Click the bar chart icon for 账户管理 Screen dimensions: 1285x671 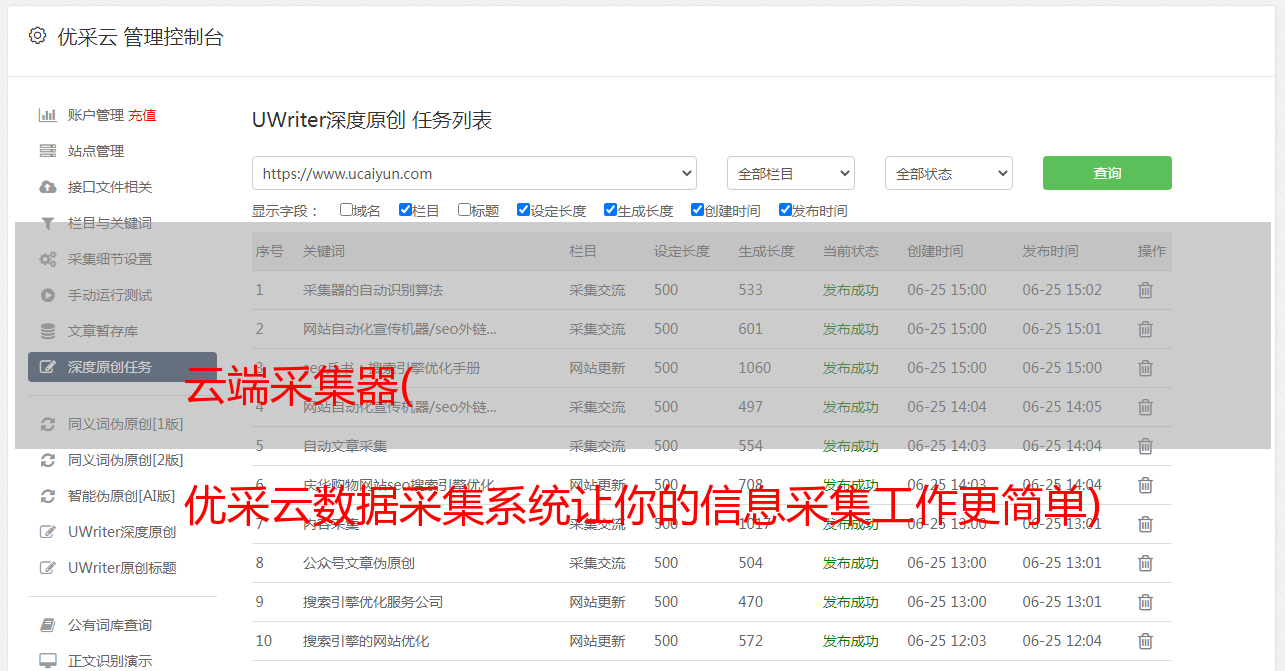coord(47,115)
